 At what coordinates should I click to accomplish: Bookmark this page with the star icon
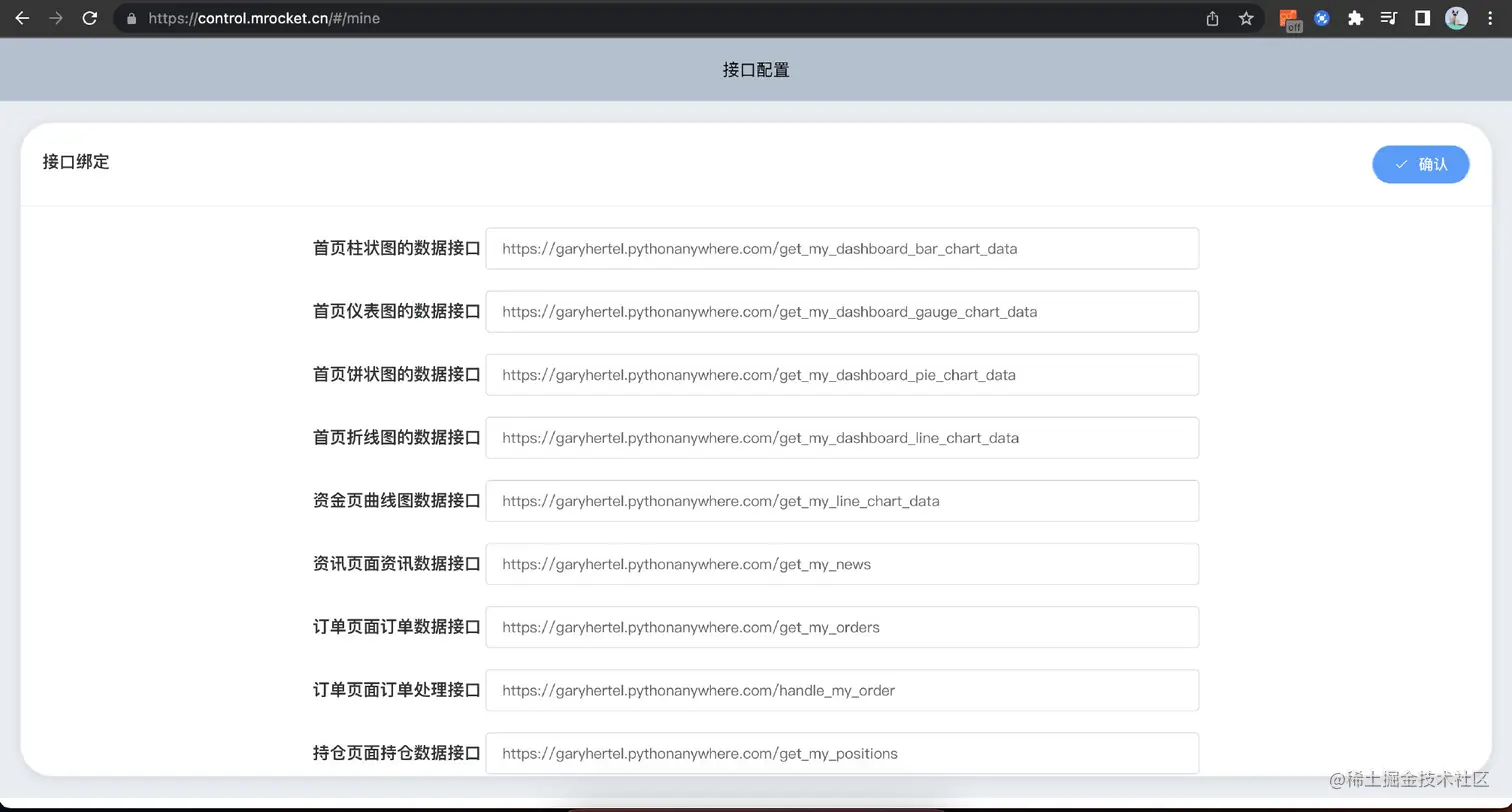coord(1246,18)
